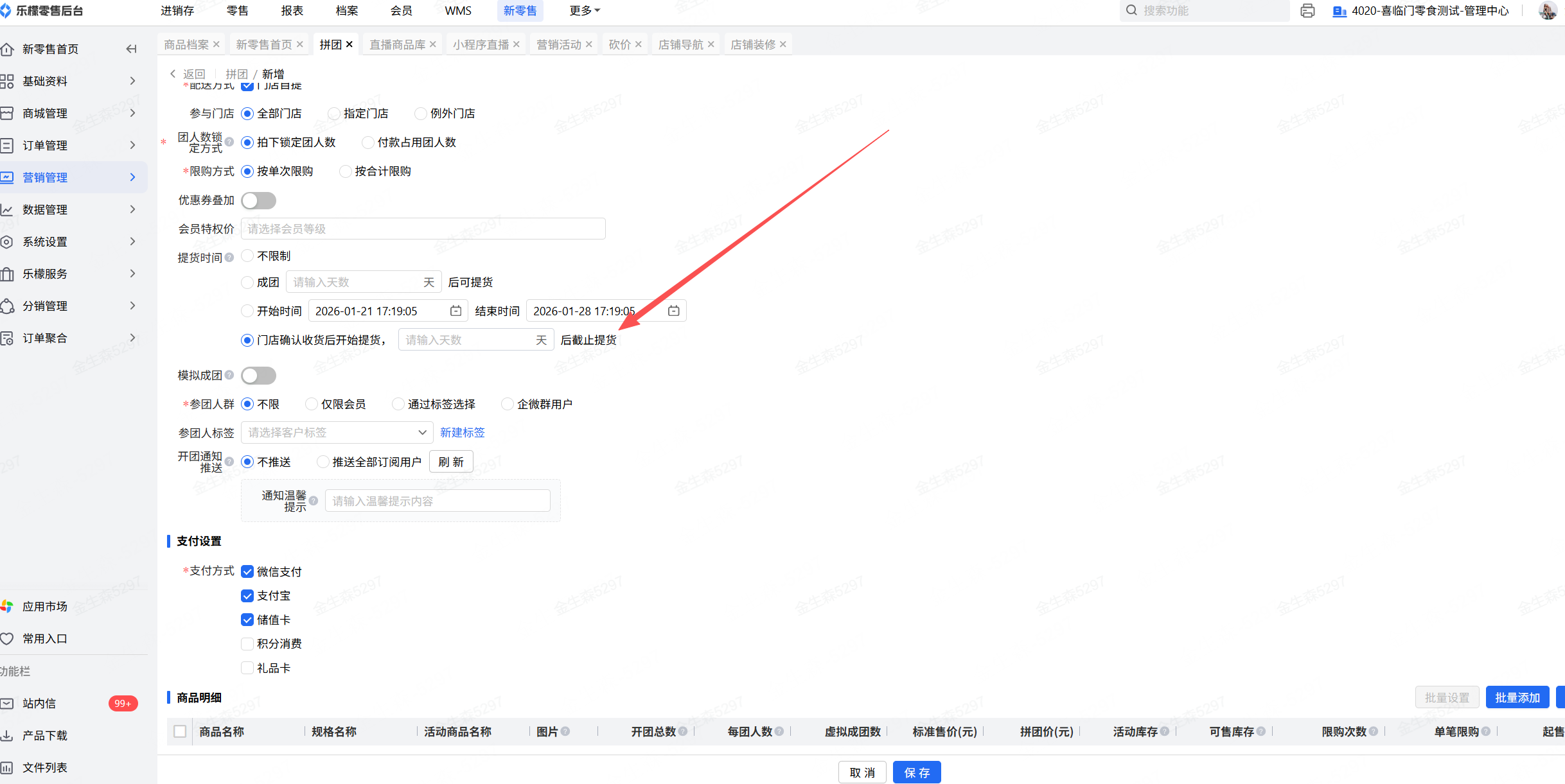Click the printer icon in top bar
1565x784 pixels.
[x=1307, y=11]
